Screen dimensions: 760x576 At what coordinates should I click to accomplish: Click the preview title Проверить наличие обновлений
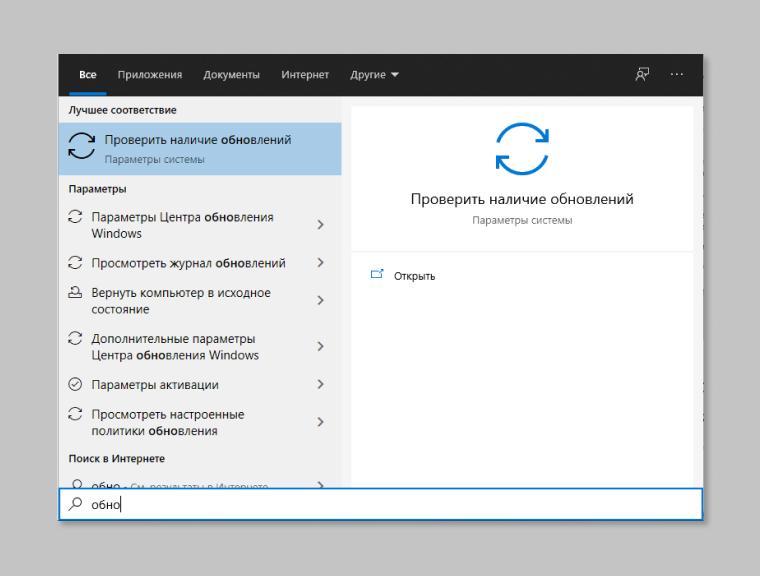point(522,199)
